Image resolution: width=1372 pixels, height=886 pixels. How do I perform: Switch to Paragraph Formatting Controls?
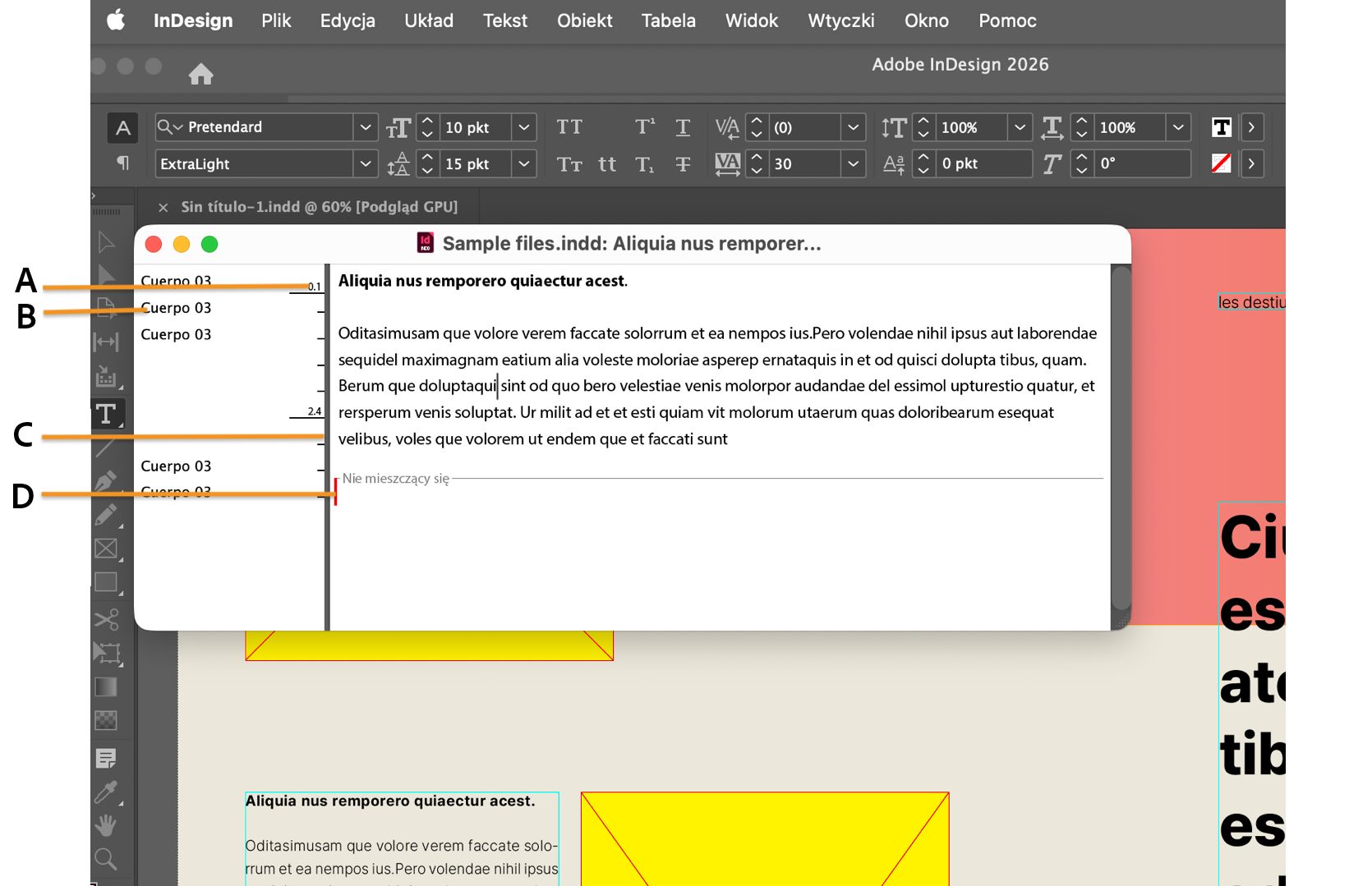[x=123, y=163]
